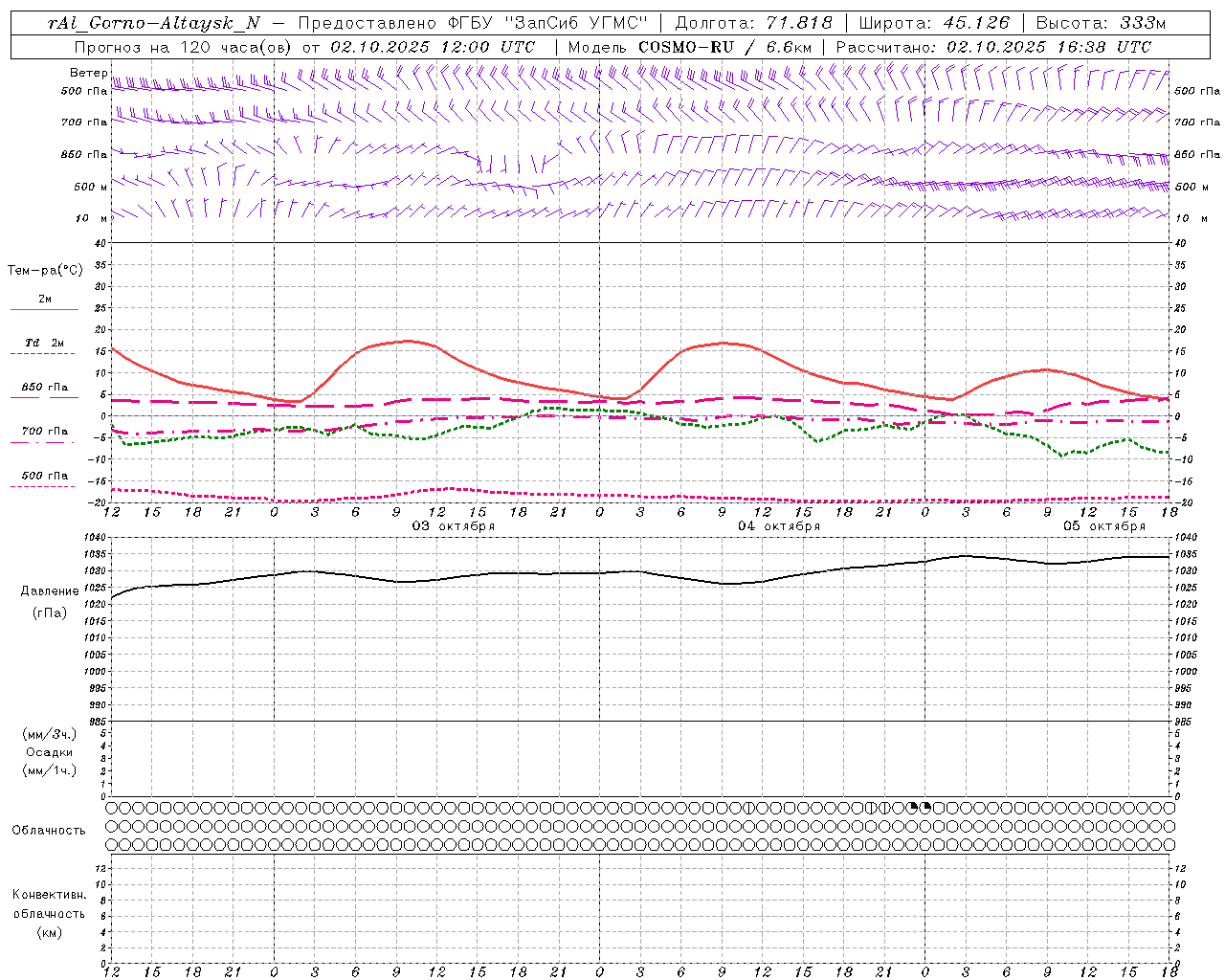Click the (мм/1ч.) precipitation unit label

tap(50, 770)
